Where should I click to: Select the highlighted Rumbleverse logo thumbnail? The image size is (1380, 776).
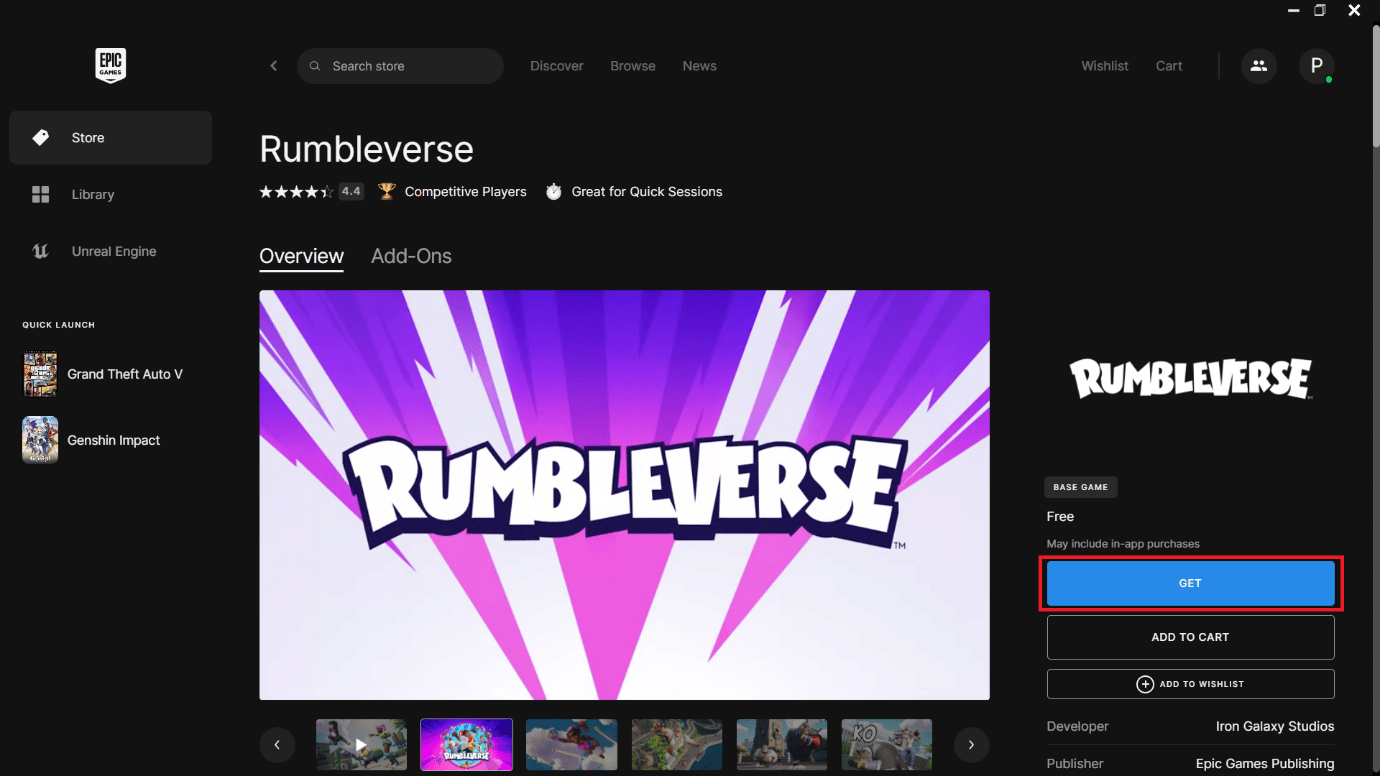click(x=467, y=745)
